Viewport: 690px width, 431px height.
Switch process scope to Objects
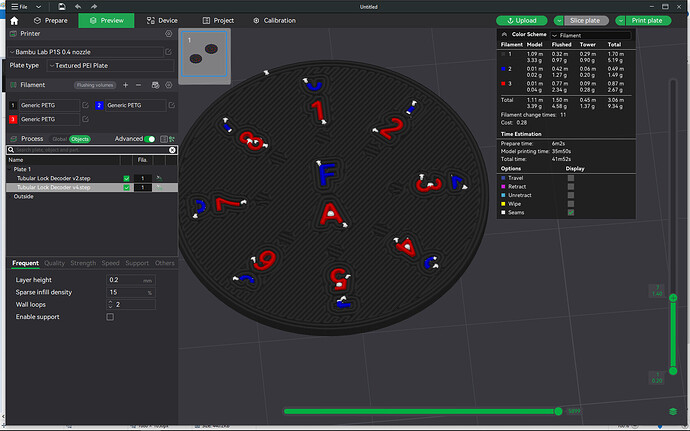[x=80, y=139]
